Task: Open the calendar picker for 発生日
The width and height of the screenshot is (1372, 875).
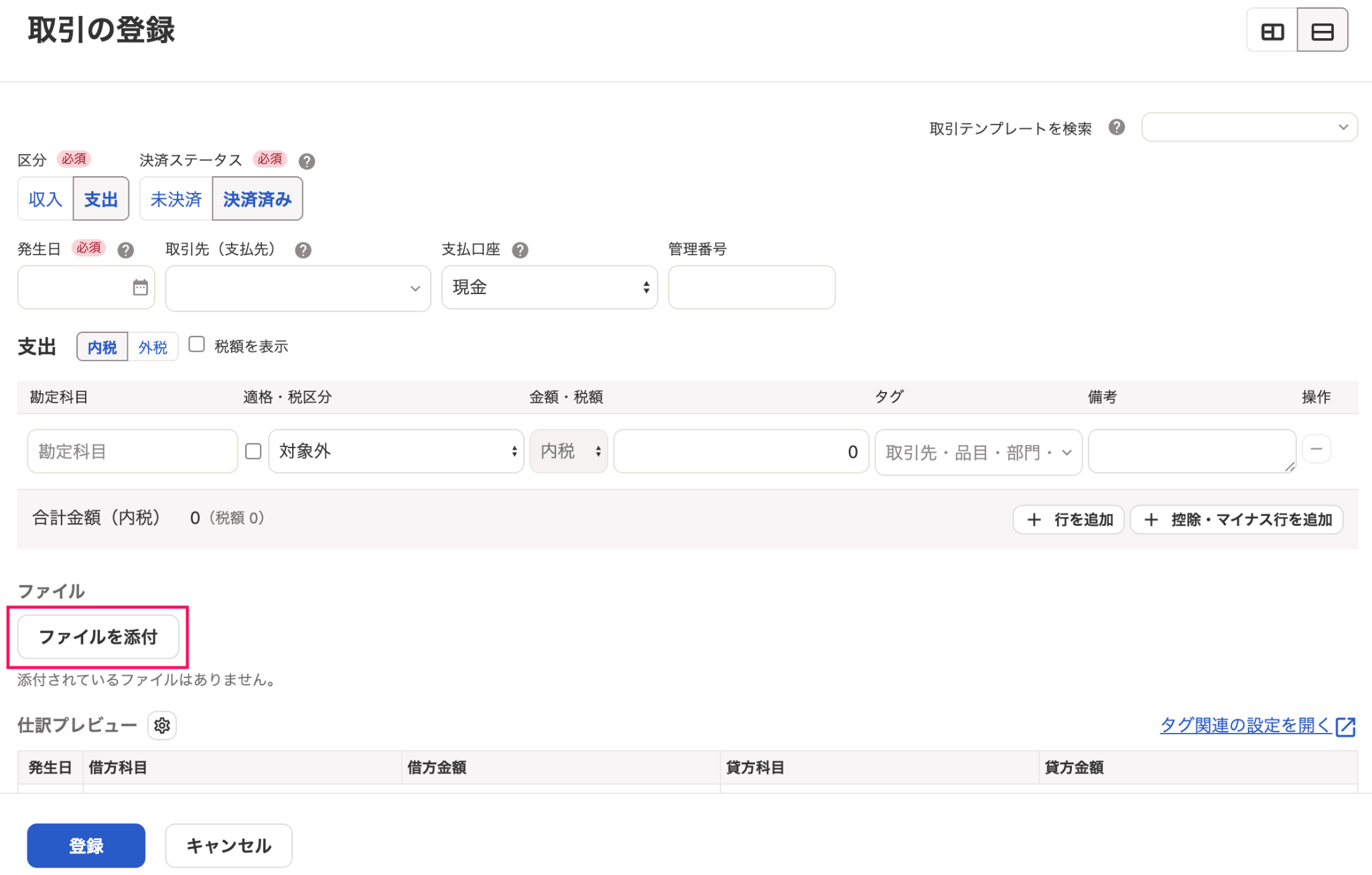Action: [x=140, y=287]
